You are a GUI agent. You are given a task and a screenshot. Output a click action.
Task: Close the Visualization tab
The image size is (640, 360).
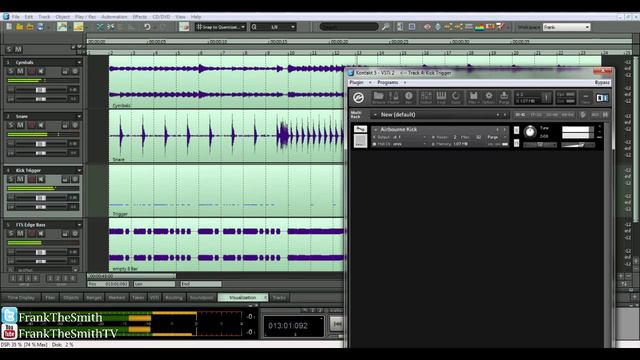point(265,298)
